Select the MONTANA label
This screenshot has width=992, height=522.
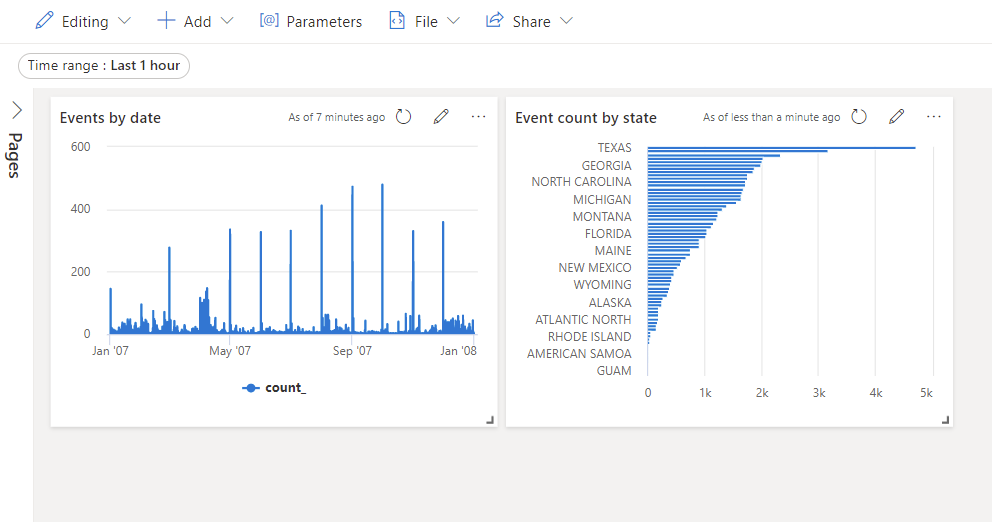click(602, 216)
